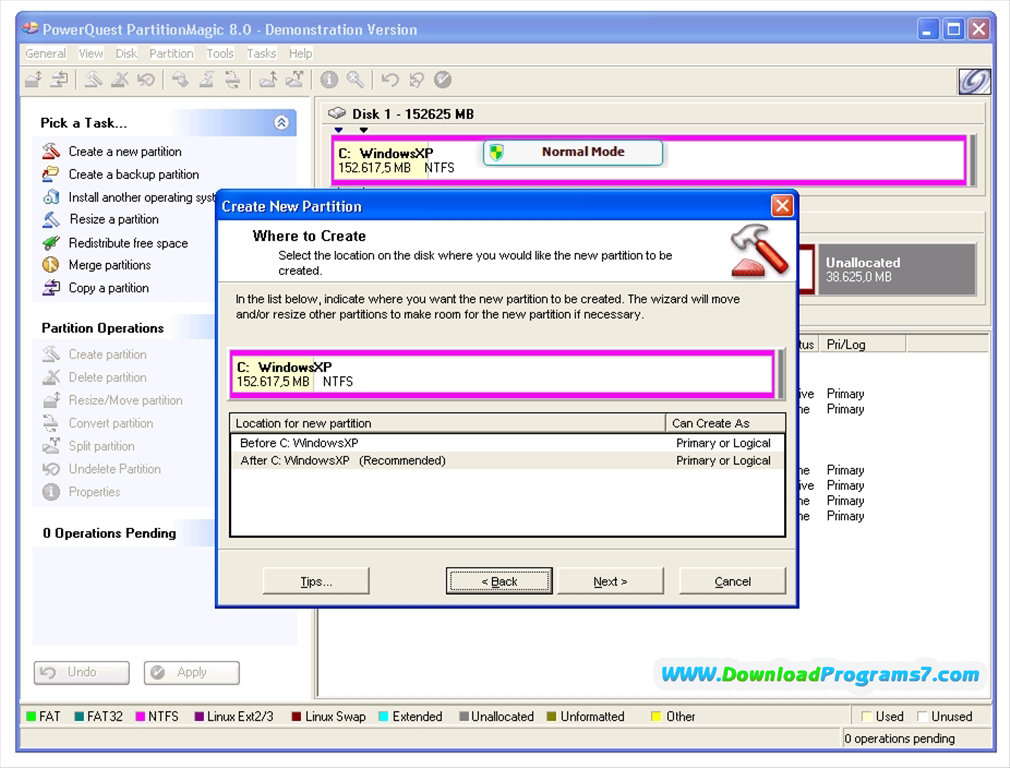Select the Redistribute free space icon
Image resolution: width=1010 pixels, height=768 pixels.
click(x=52, y=242)
